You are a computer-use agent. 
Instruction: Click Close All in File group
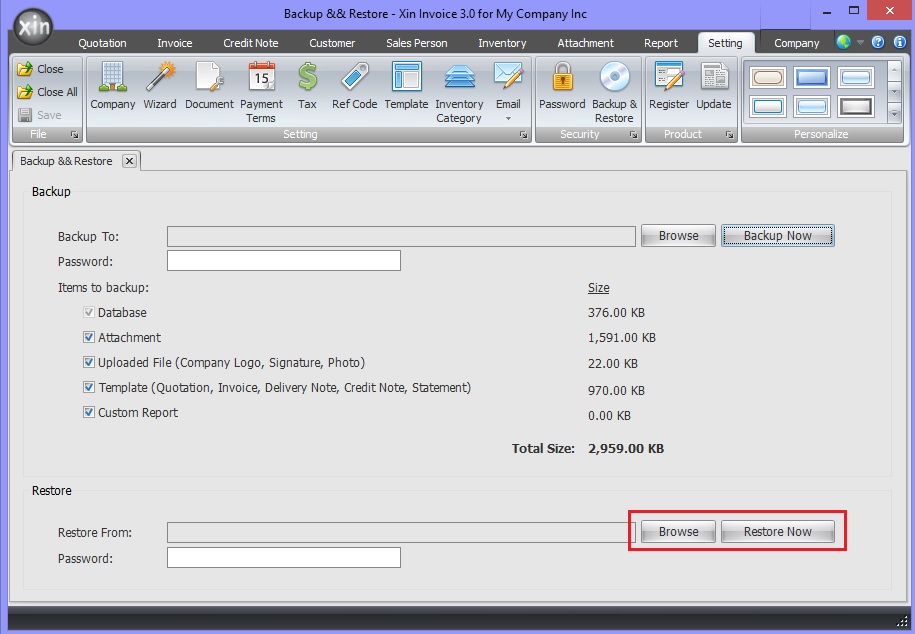(47, 92)
